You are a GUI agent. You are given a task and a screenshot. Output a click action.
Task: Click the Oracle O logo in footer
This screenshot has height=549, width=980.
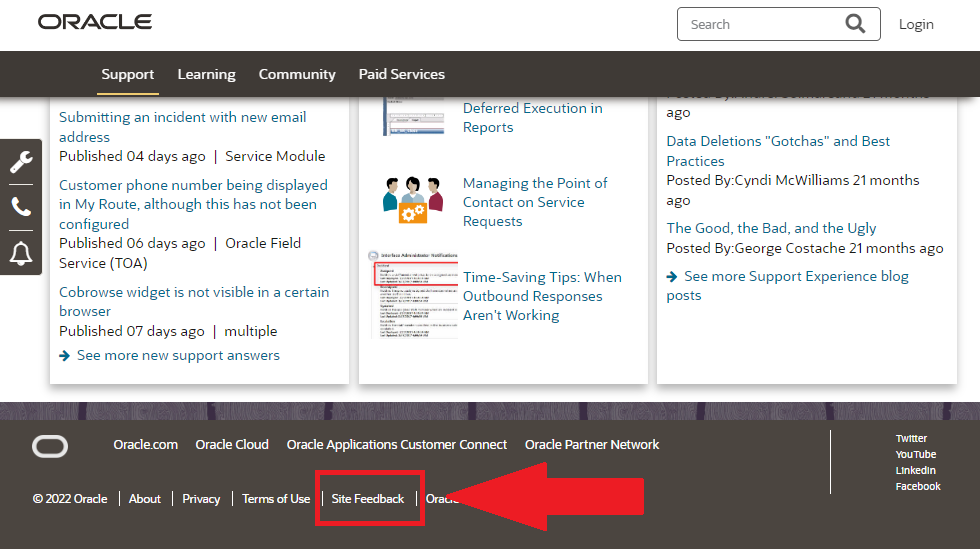pos(50,446)
